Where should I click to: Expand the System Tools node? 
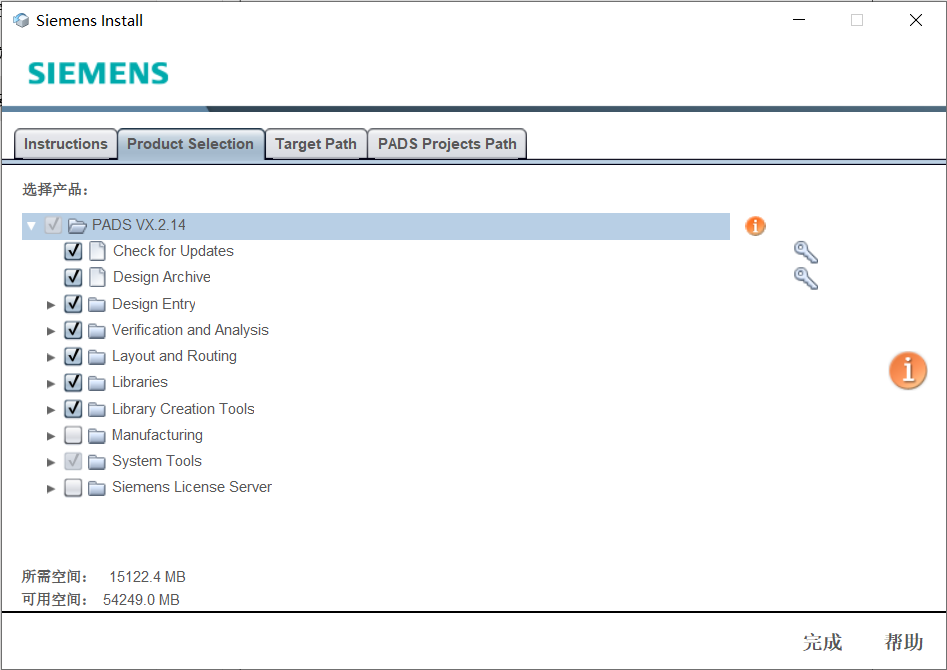click(x=51, y=462)
